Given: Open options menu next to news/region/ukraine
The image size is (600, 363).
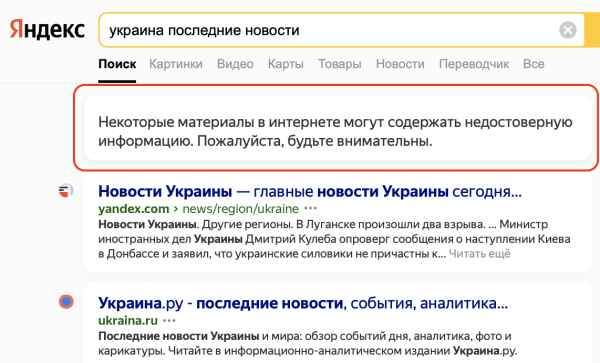Looking at the screenshot, I should coord(310,208).
